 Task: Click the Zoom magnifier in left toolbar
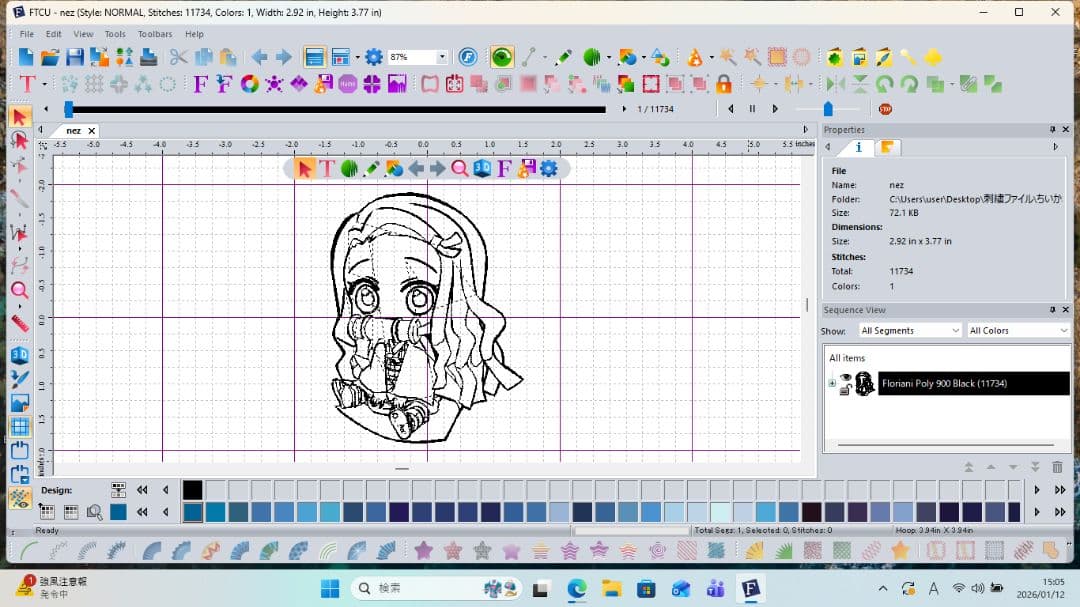(x=19, y=291)
